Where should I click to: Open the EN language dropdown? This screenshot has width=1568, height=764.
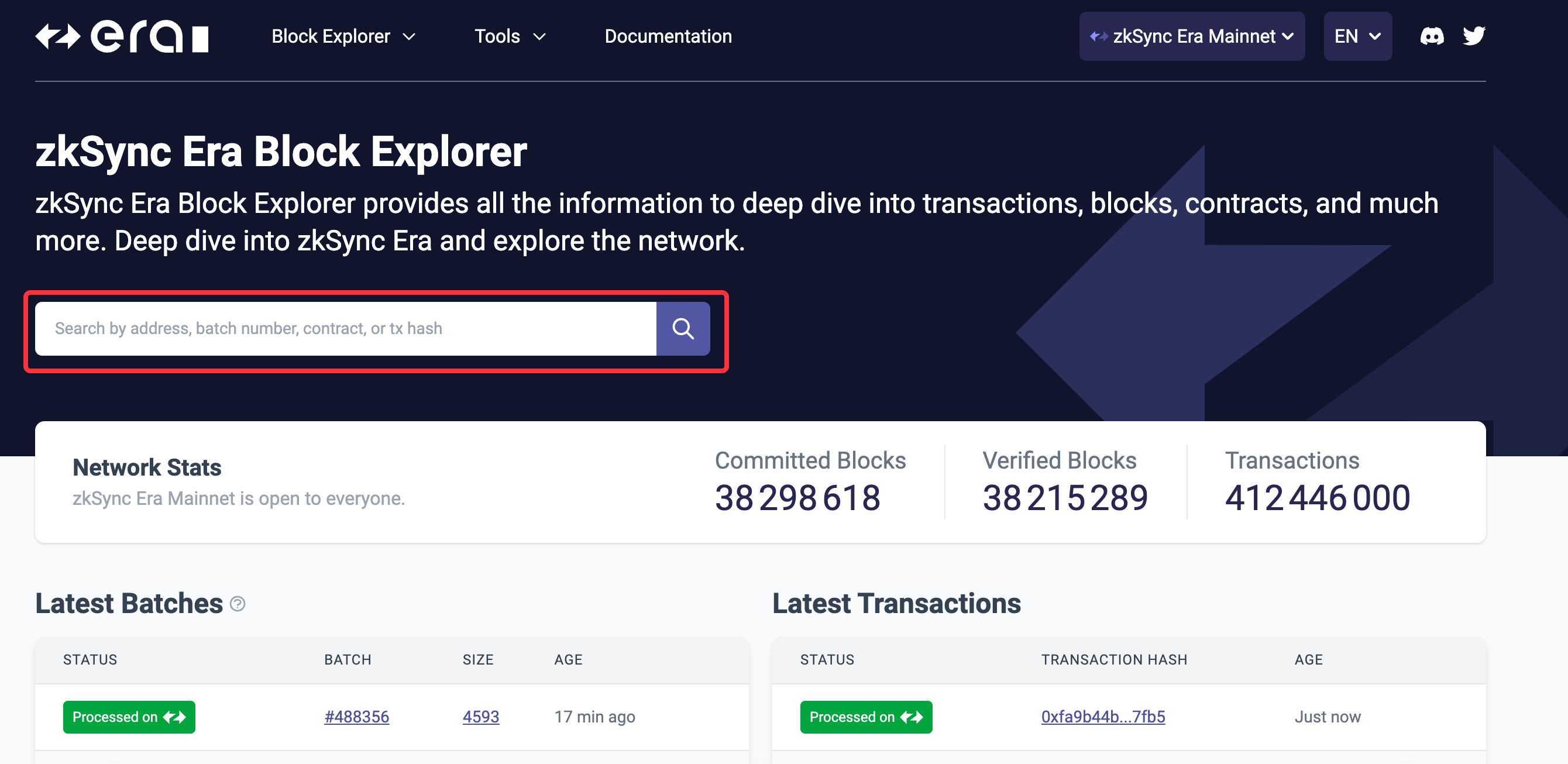1357,36
